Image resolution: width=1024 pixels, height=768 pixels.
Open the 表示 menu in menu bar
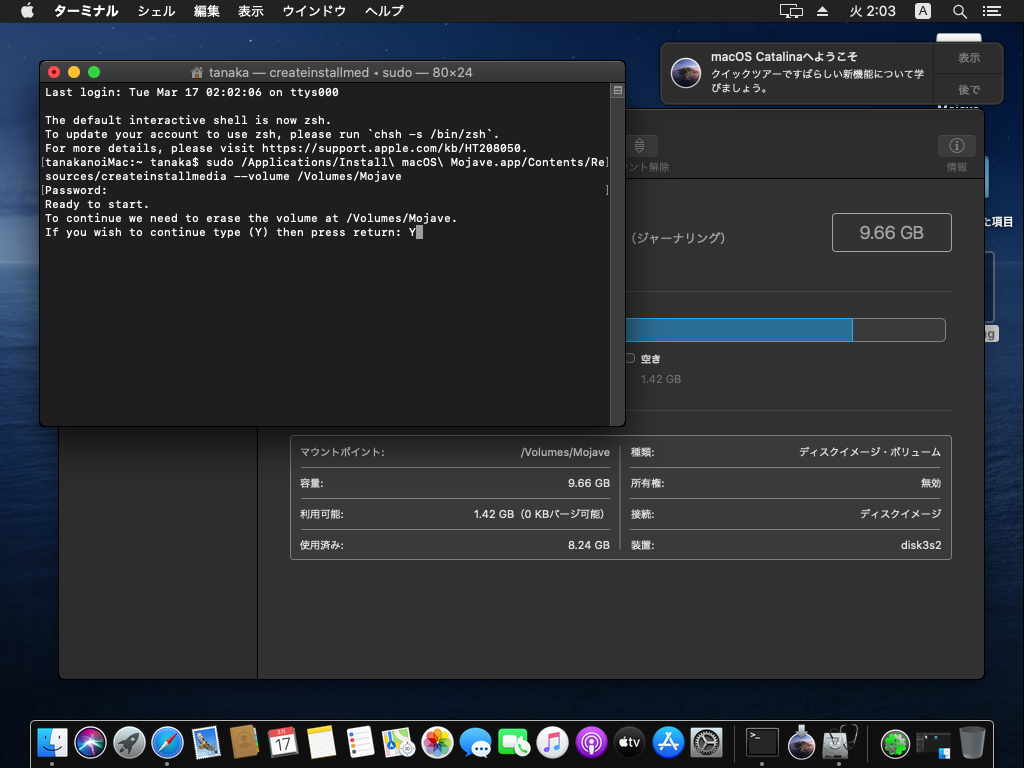(x=251, y=11)
